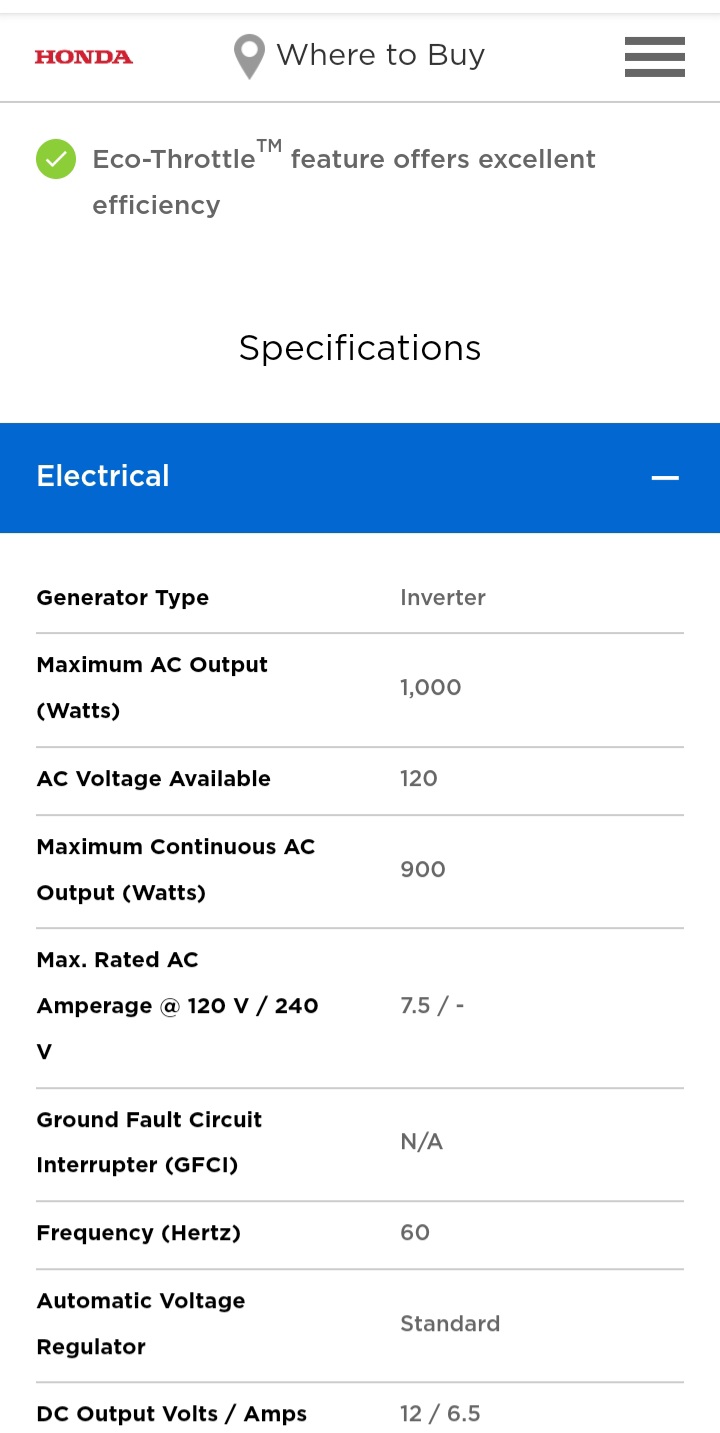Select Maximum AC Output label

coord(152,688)
